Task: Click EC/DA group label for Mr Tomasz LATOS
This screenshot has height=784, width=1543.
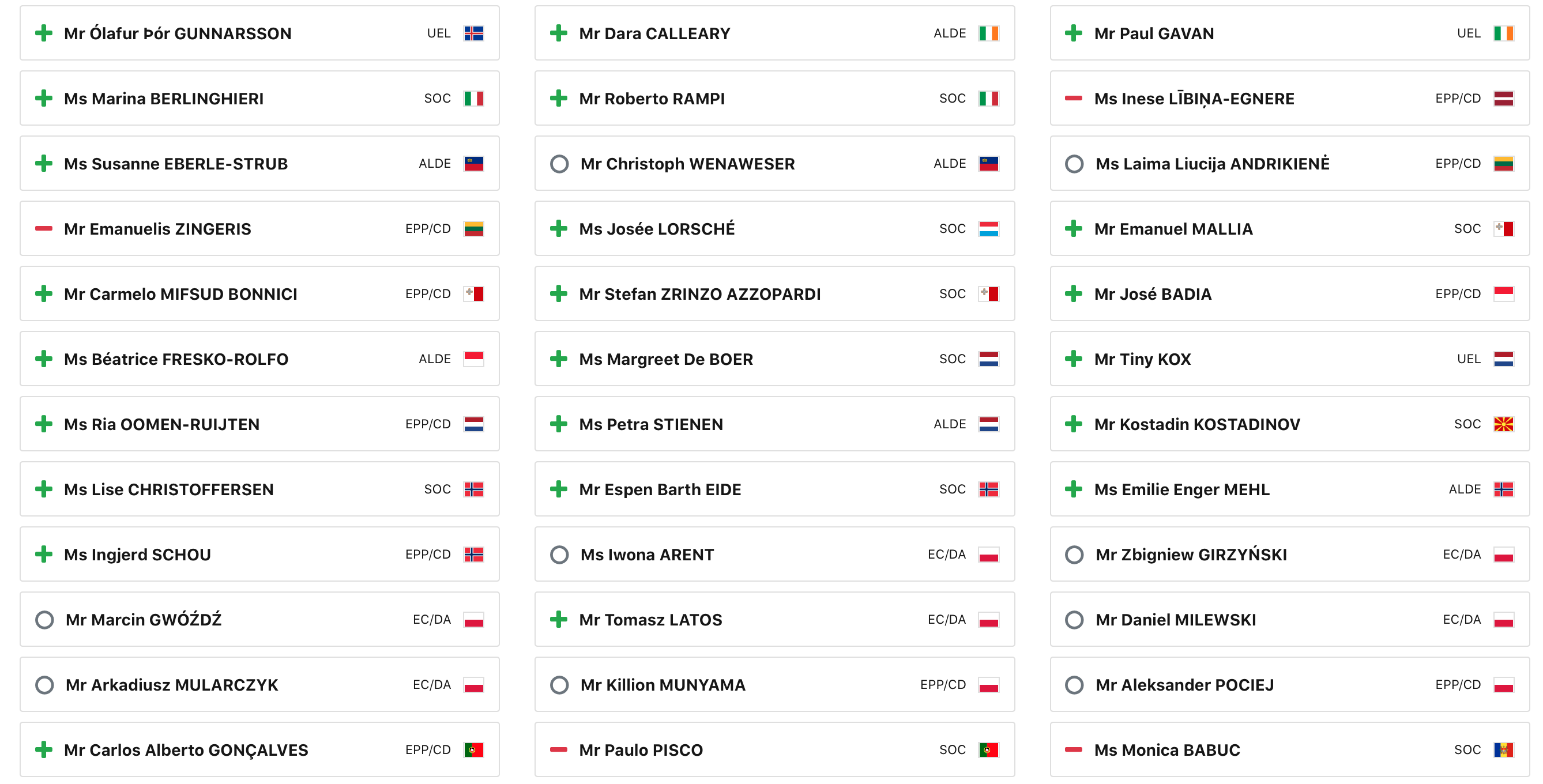Action: click(946, 620)
